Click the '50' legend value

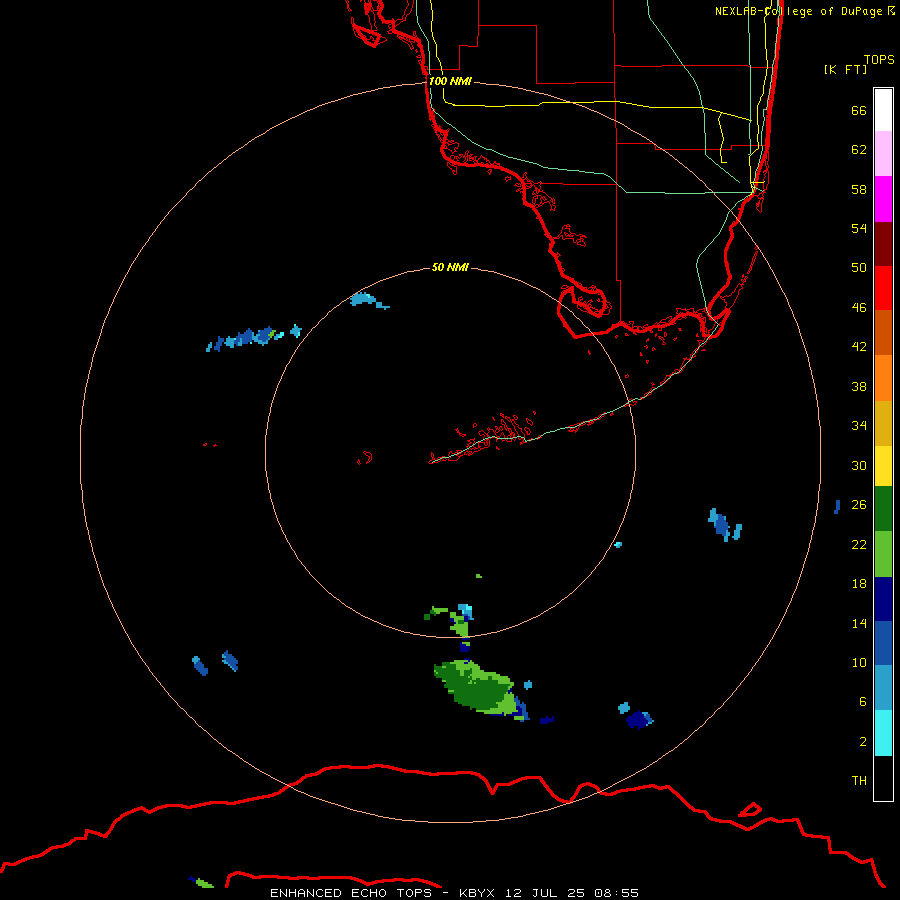click(859, 268)
